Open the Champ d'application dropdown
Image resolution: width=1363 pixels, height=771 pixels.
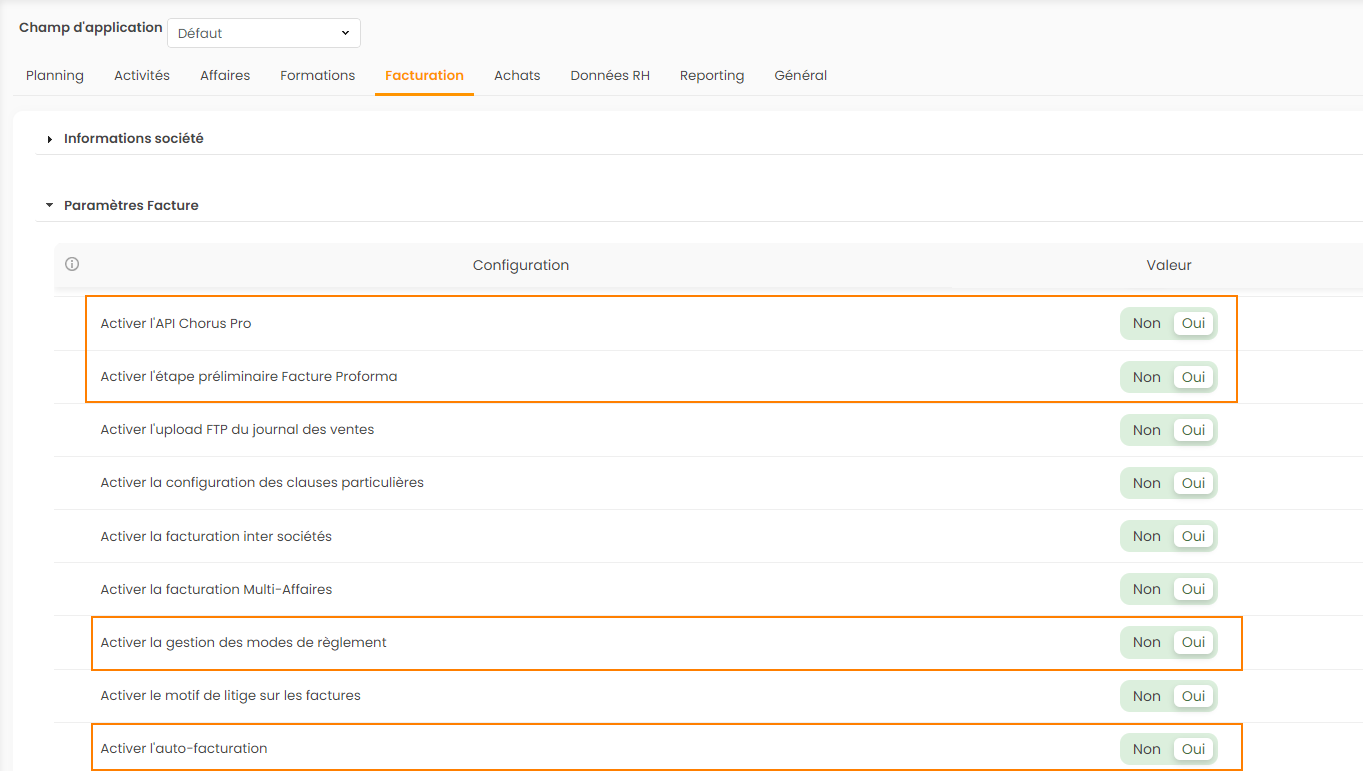coord(264,33)
